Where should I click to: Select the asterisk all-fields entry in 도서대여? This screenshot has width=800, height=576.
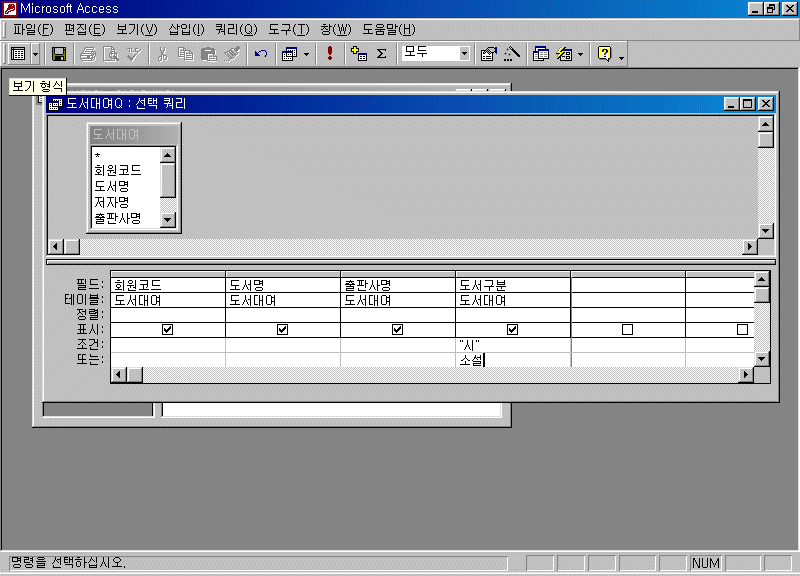pos(98,156)
